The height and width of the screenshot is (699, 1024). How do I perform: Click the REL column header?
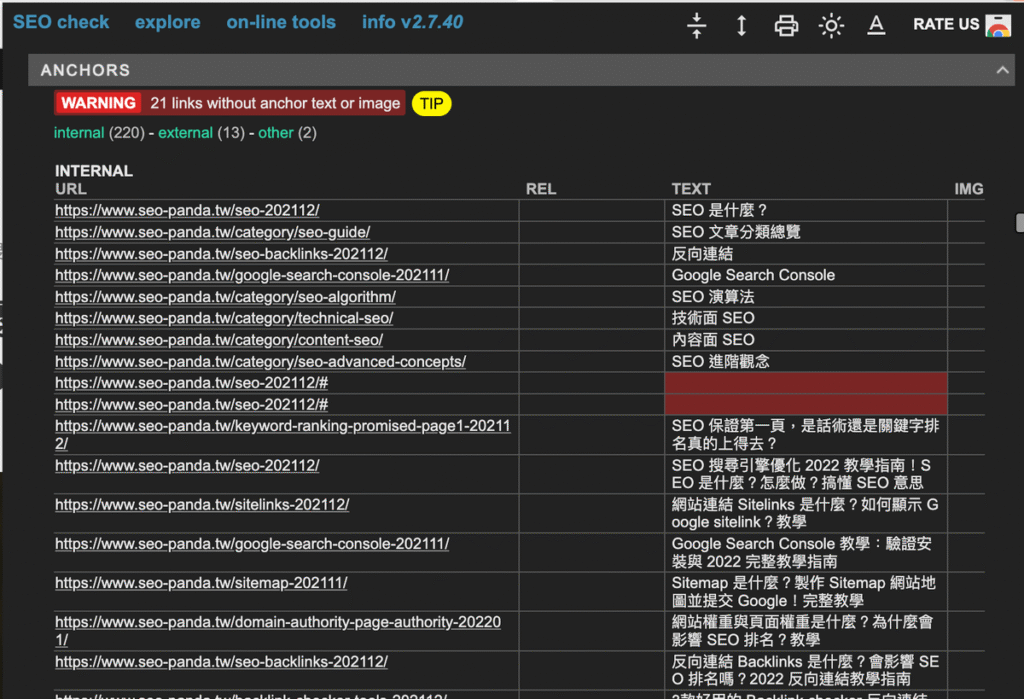(541, 189)
